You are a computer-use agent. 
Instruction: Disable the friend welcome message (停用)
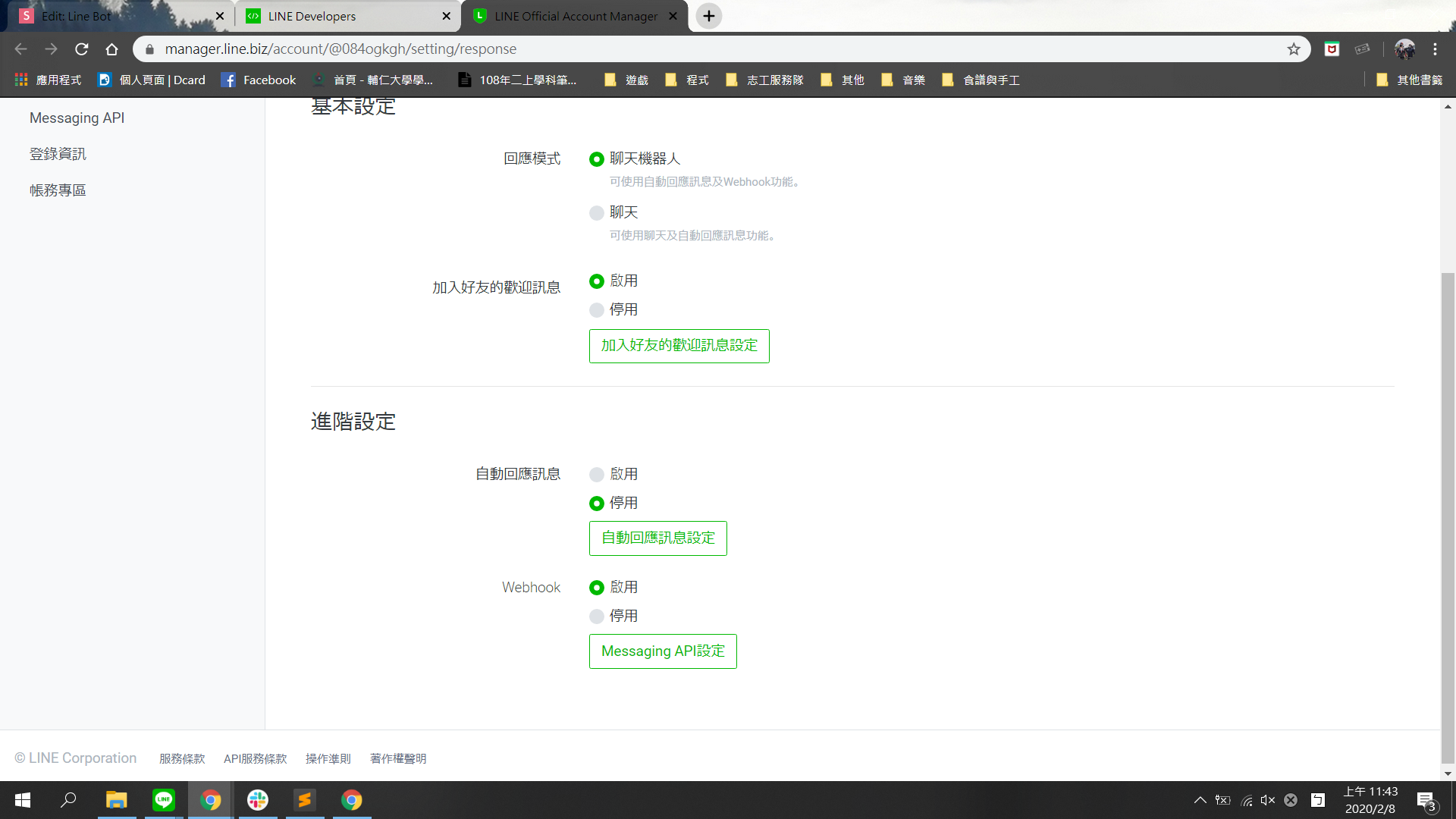(x=597, y=310)
